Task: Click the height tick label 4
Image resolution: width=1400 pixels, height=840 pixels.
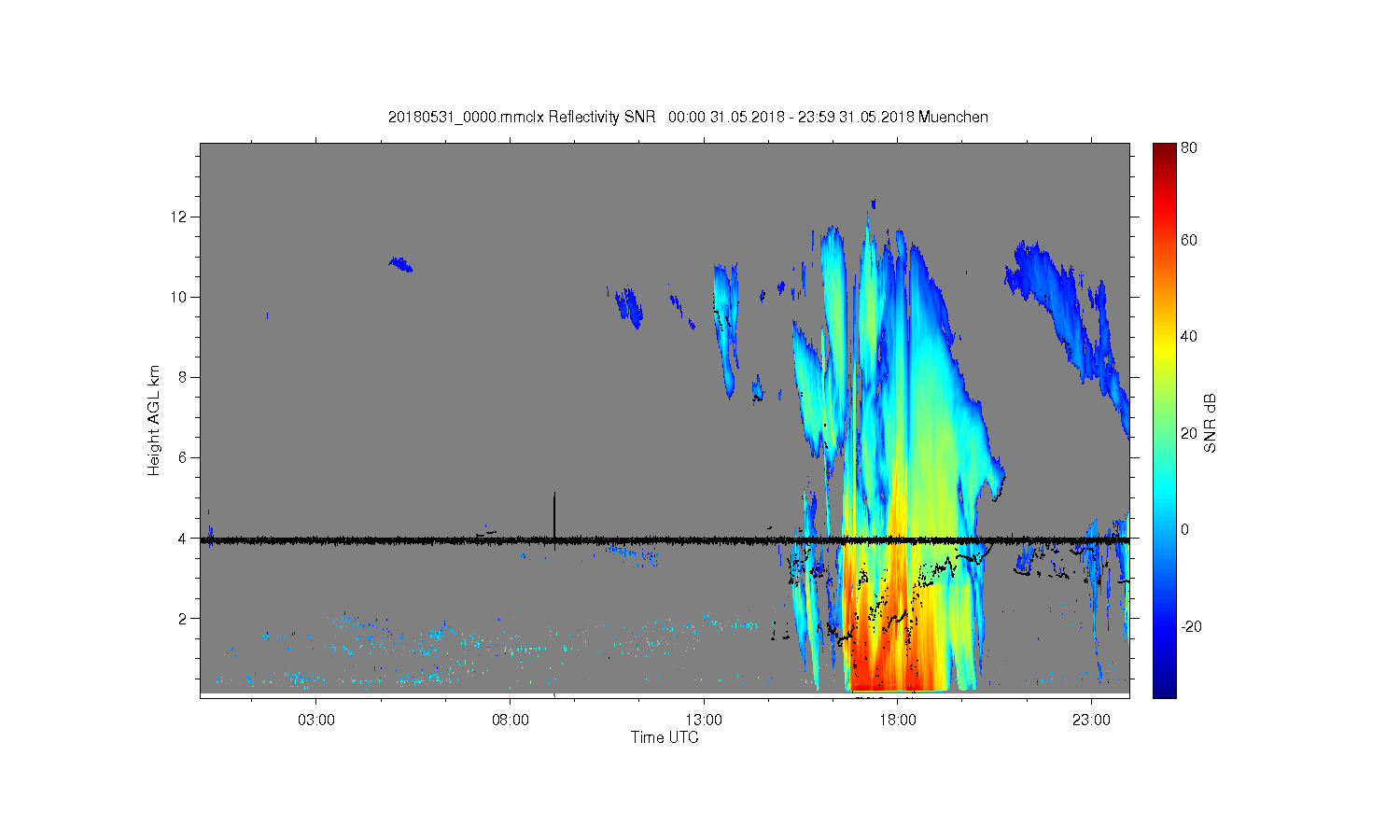Action: point(184,538)
